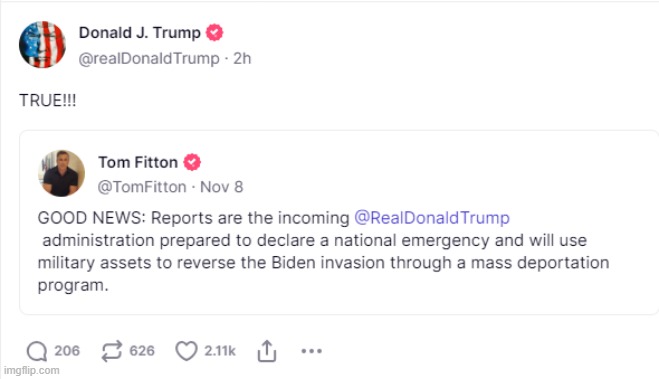Click the 206 replies count
659x379 pixels.
(x=67, y=351)
